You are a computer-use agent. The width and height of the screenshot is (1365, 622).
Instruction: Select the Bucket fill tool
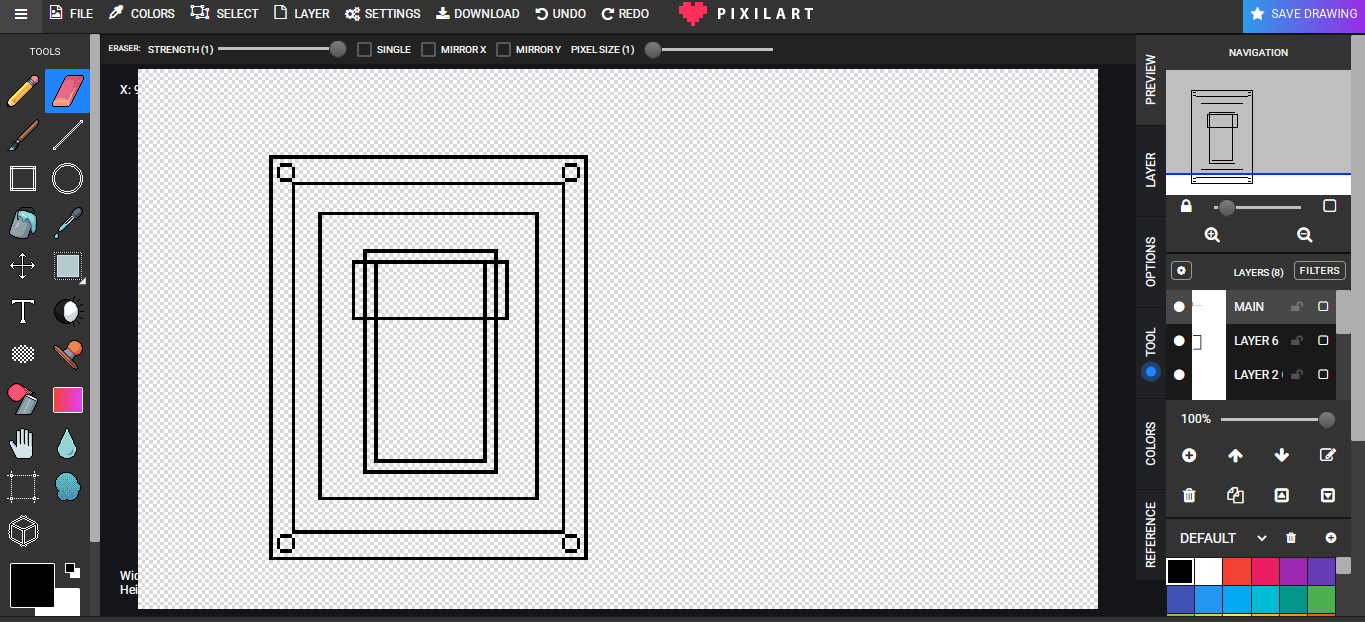coord(22,223)
